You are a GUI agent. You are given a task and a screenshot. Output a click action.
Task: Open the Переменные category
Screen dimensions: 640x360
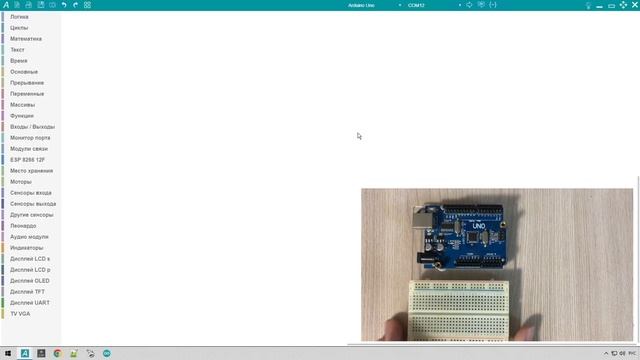(27, 94)
